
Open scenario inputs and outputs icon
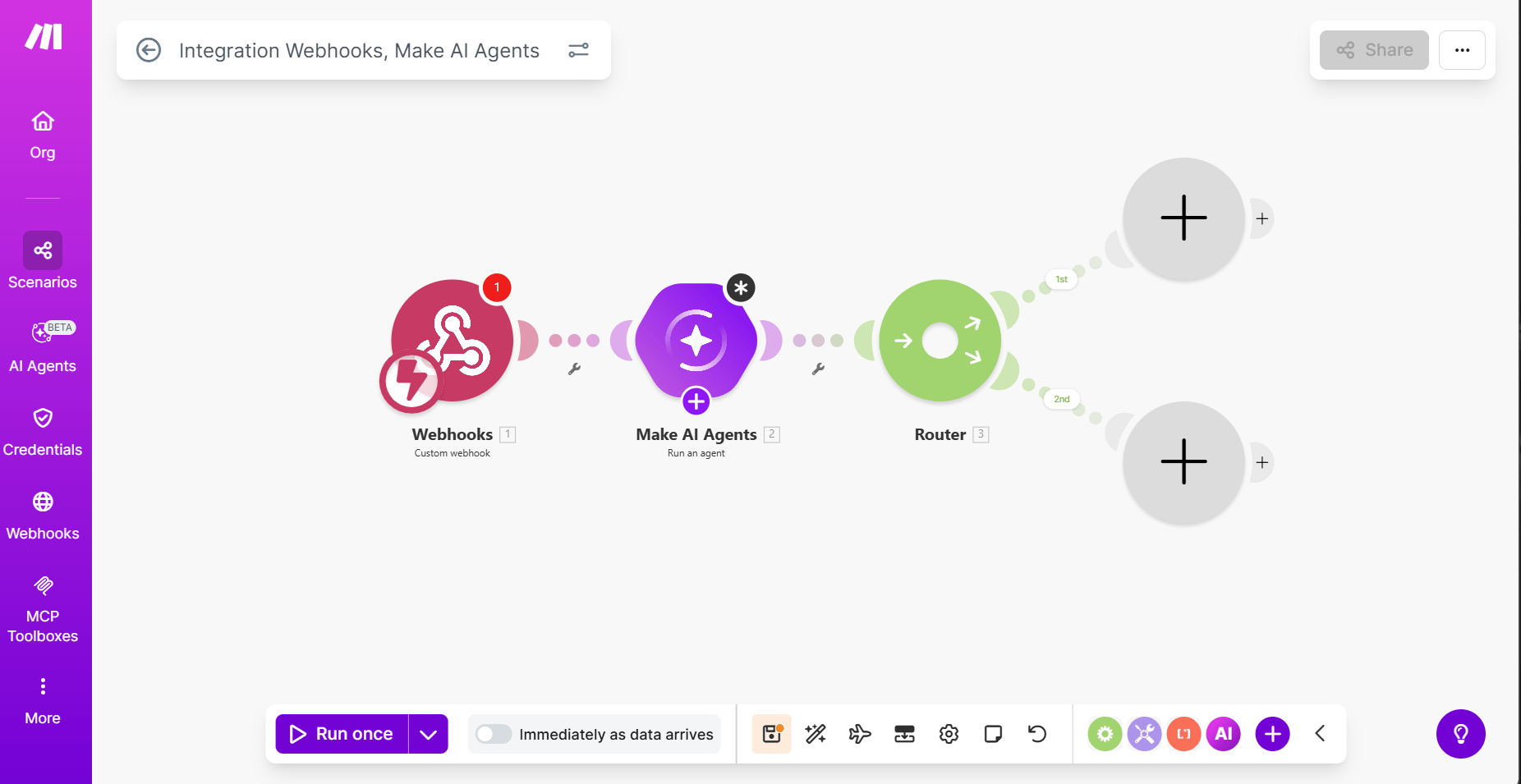click(x=904, y=734)
